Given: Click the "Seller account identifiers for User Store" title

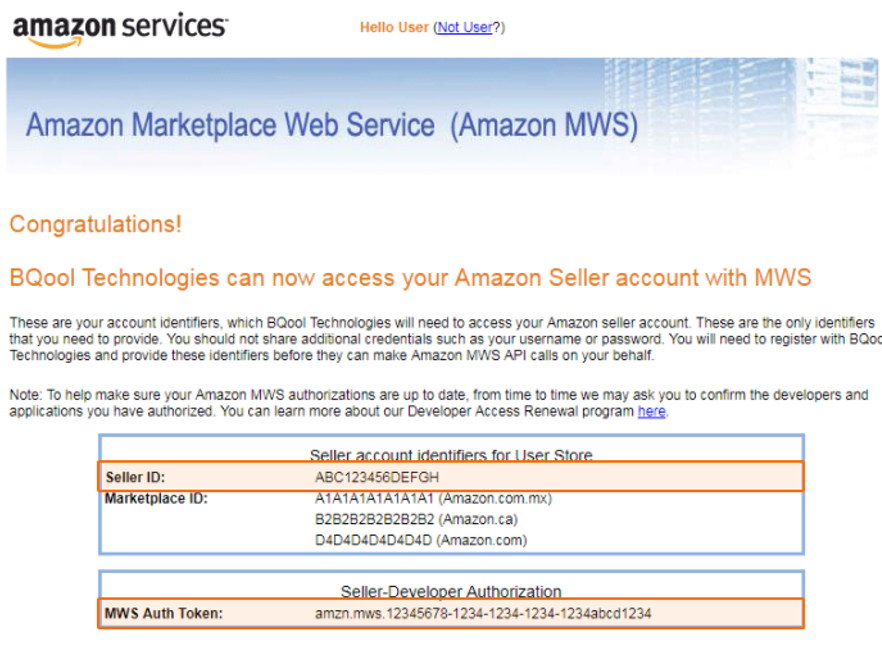Looking at the screenshot, I should [451, 454].
